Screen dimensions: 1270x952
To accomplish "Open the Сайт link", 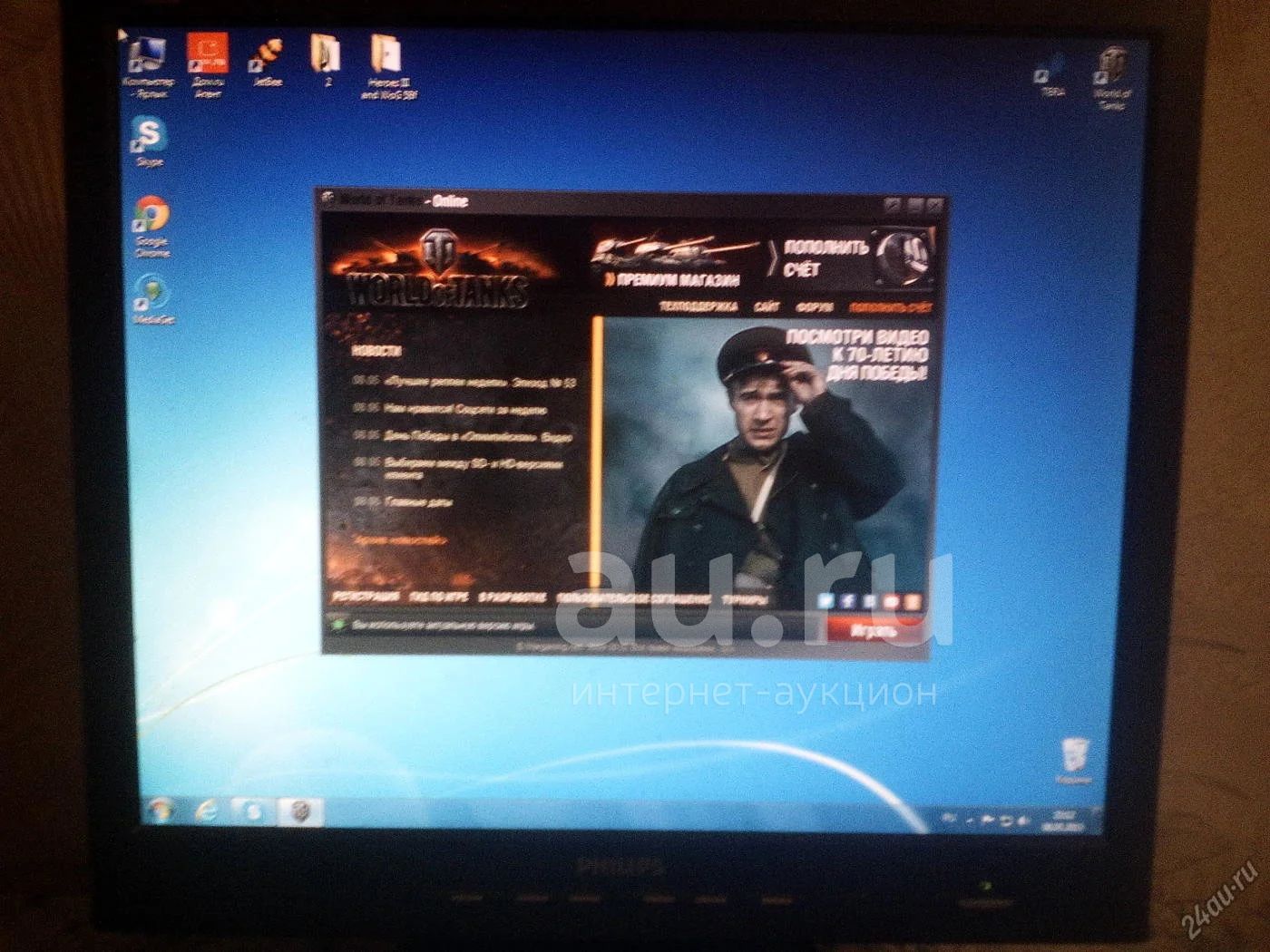I will point(767,307).
